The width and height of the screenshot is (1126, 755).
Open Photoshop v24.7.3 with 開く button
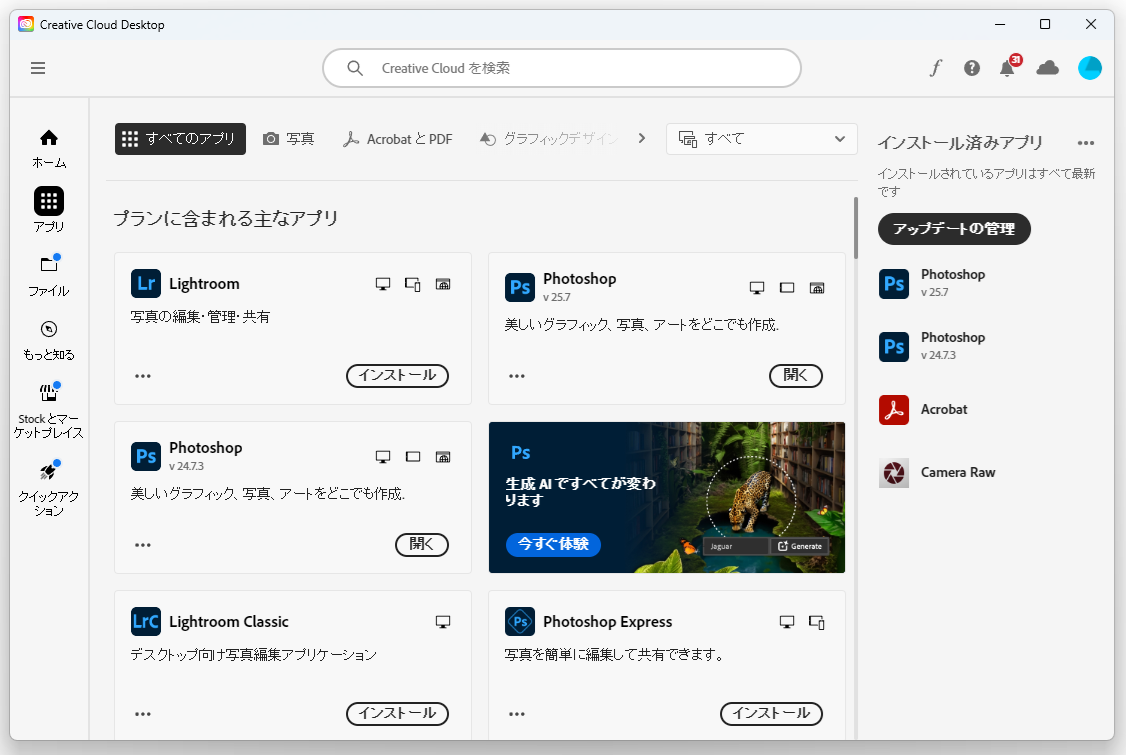click(422, 544)
